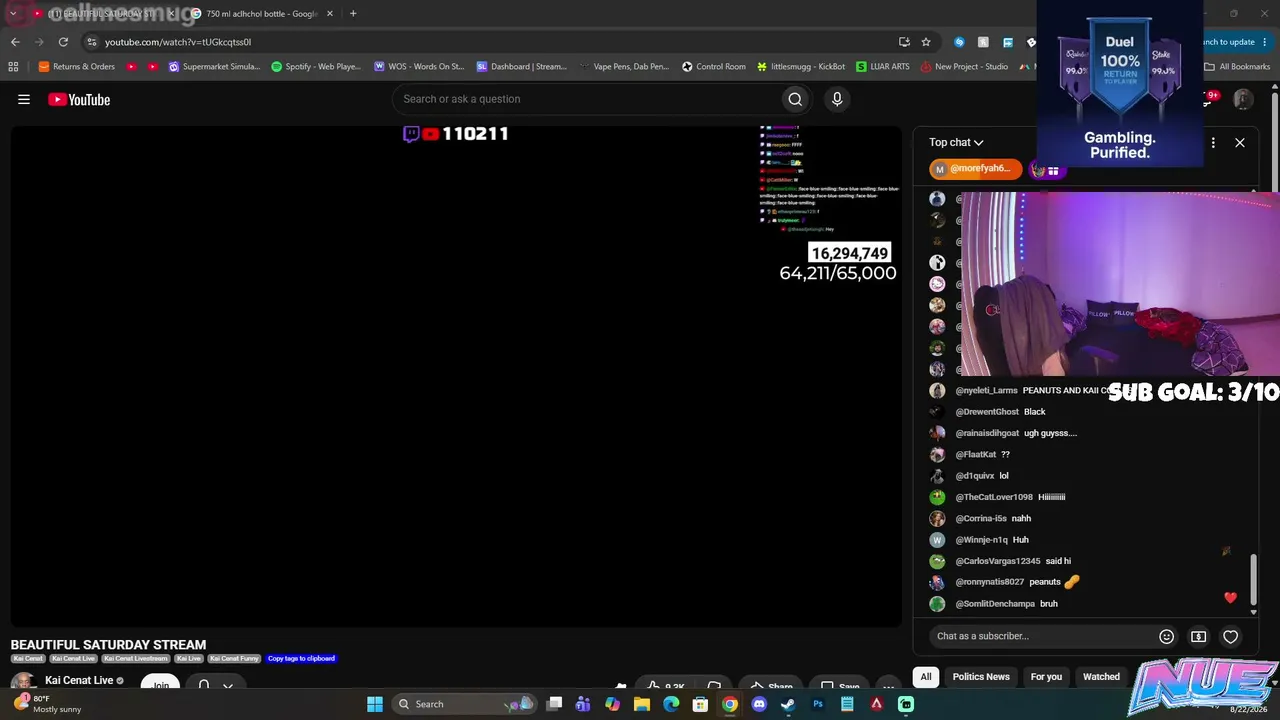The image size is (1280, 720).
Task: Open the YouTube guide hamburger menu
Action: click(24, 99)
